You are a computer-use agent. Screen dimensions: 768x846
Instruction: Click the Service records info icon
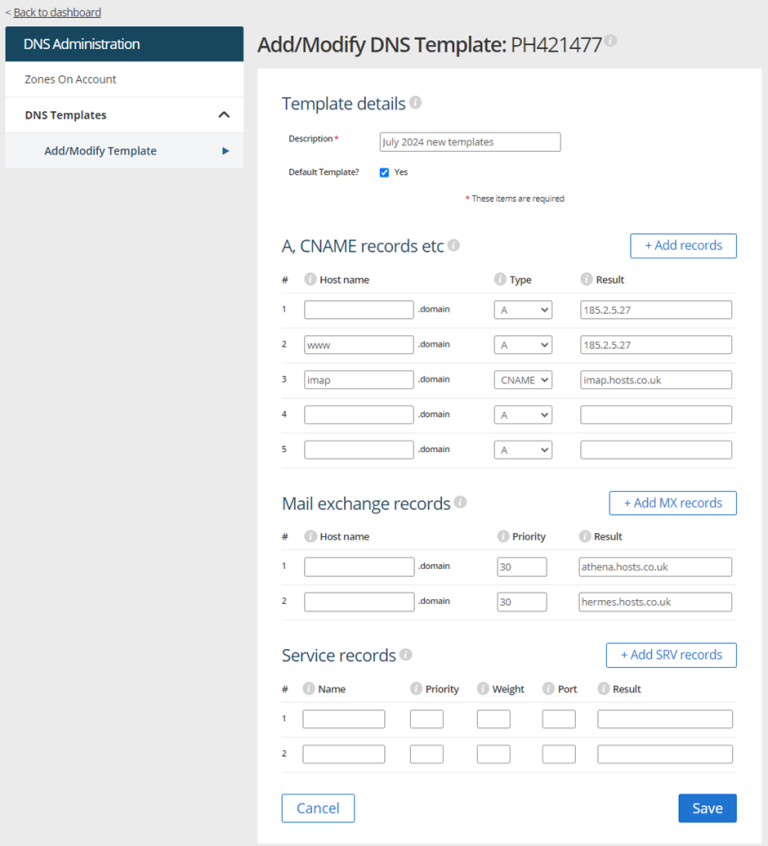406,655
